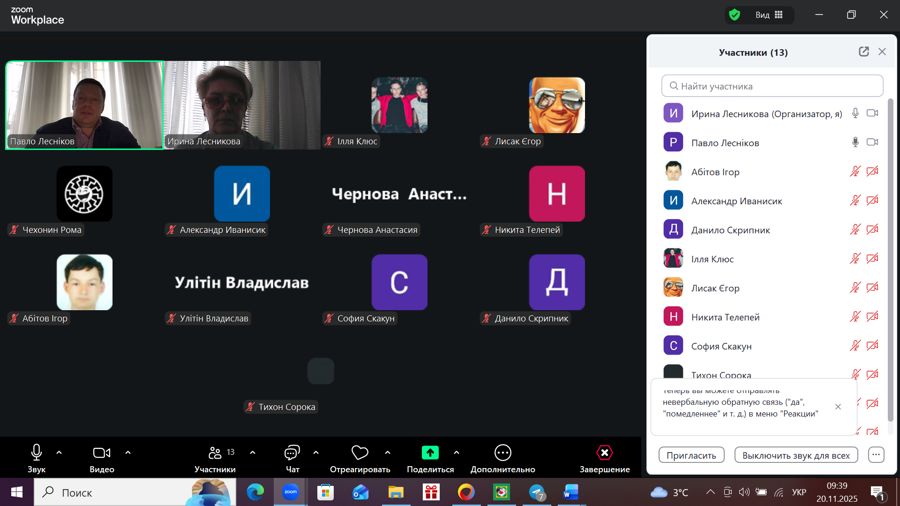Expand the arrow next to Поделиться
900x506 pixels.
457,452
